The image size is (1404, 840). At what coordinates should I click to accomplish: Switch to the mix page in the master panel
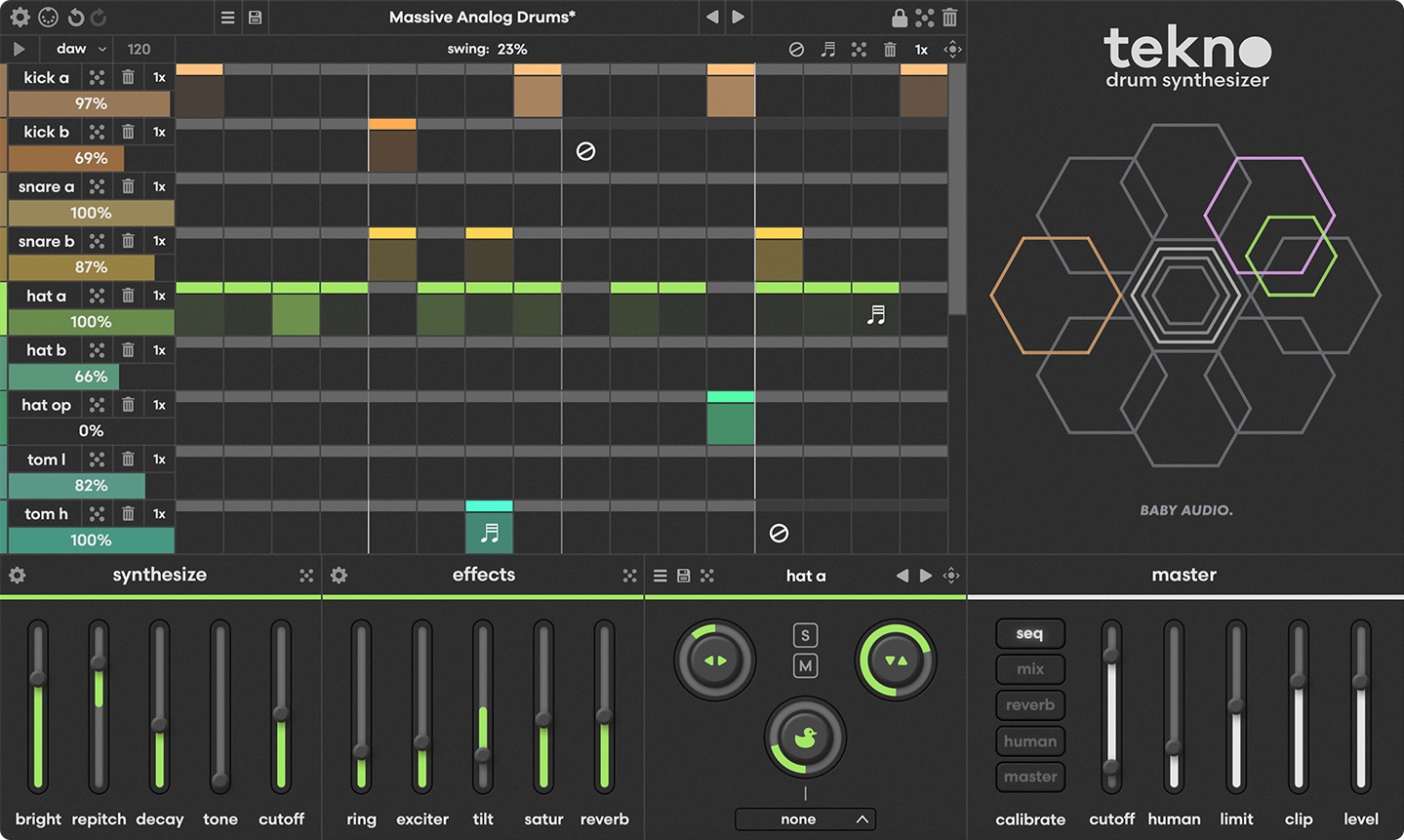pos(1029,668)
